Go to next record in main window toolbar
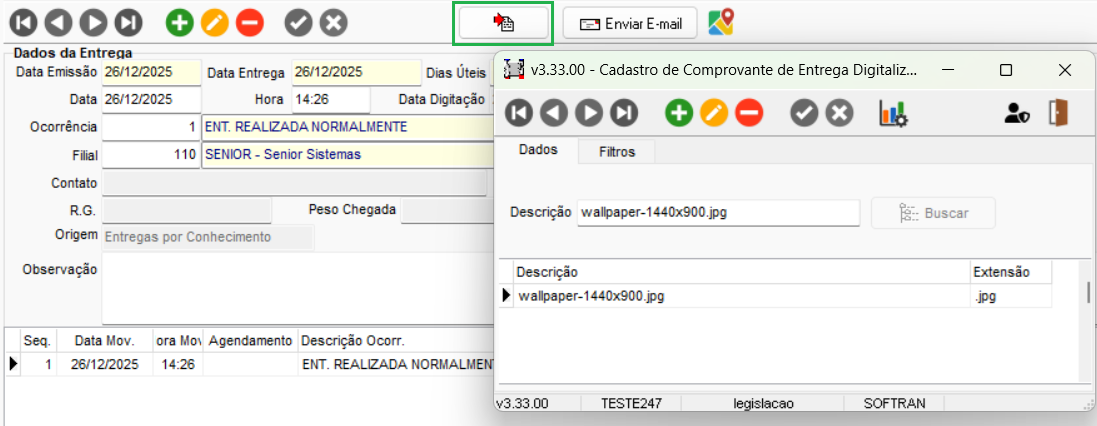This screenshot has width=1097, height=426. (94, 23)
